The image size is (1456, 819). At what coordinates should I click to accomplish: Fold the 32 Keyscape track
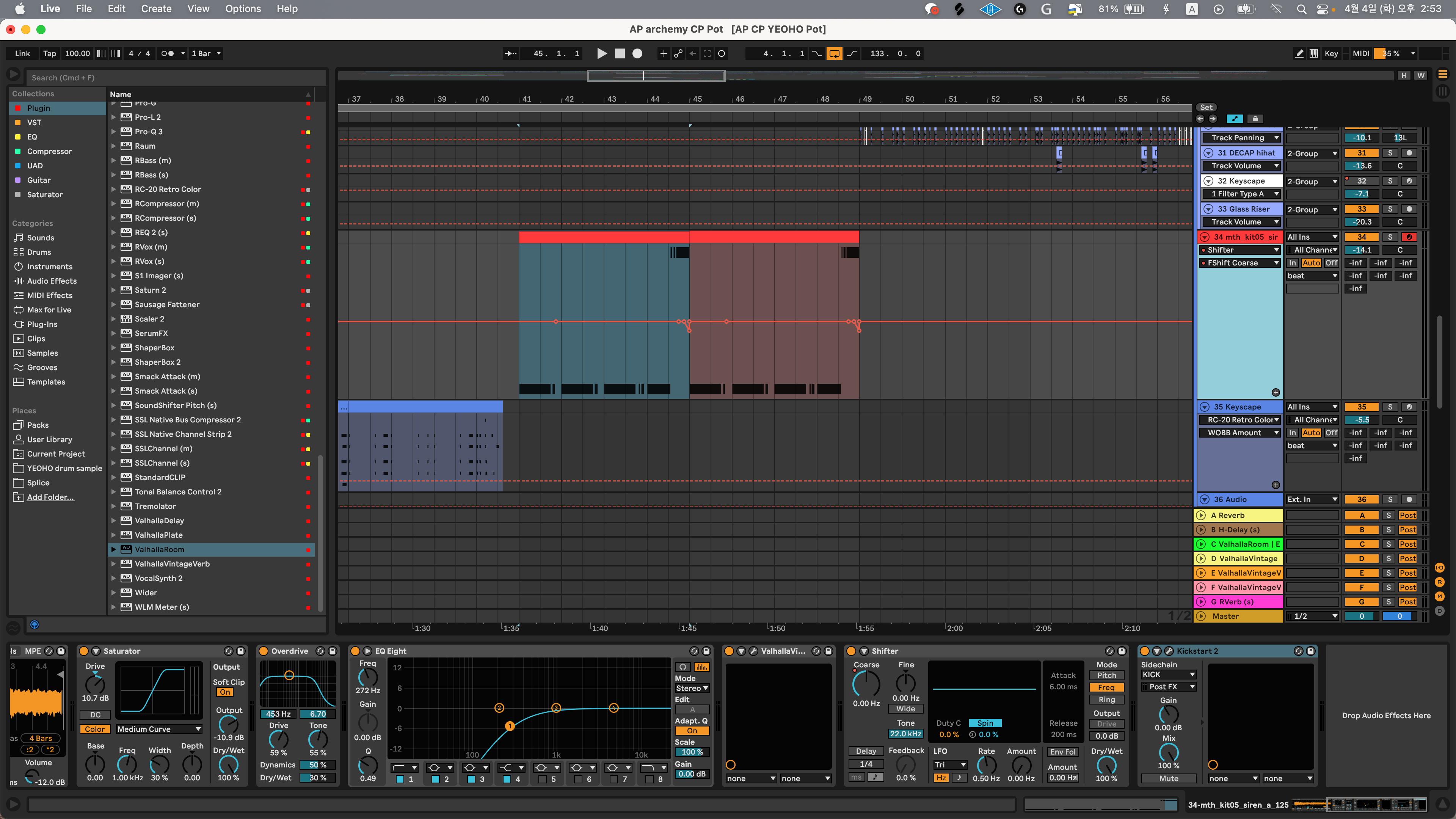[x=1208, y=182]
